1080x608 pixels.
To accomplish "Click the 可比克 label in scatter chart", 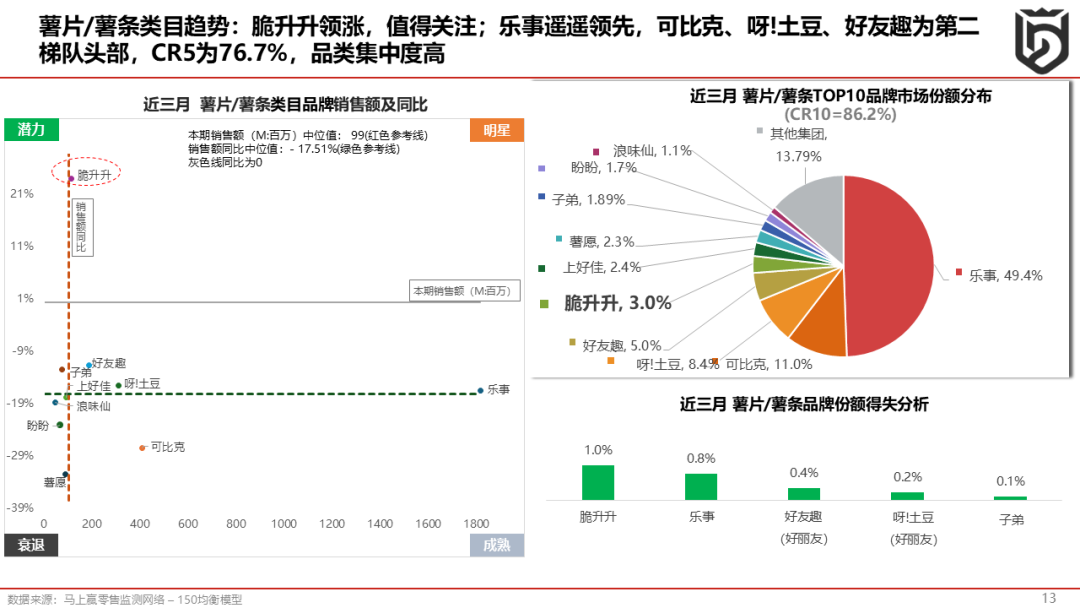I will pyautogui.click(x=167, y=447).
